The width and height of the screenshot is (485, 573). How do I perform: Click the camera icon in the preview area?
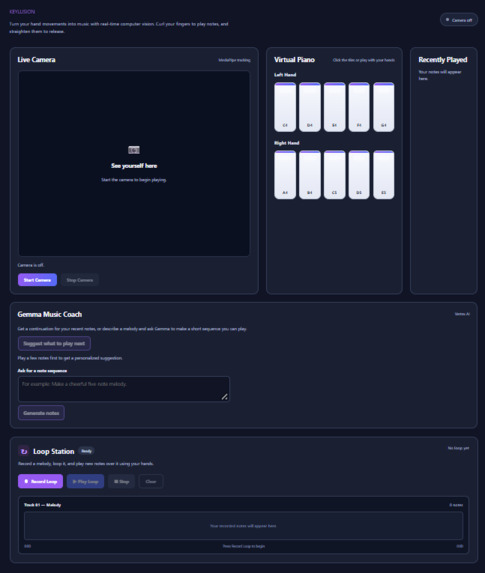click(x=134, y=150)
